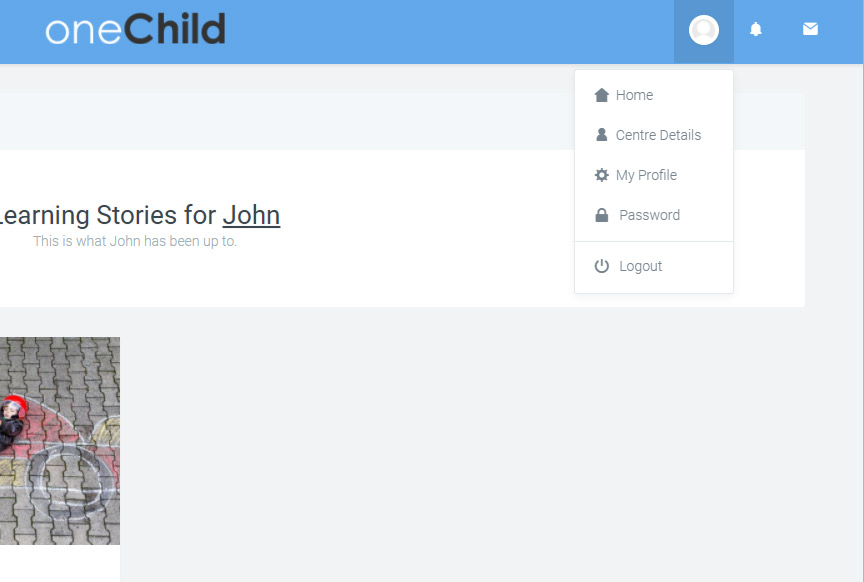Click the white card area below the photo

pos(59,563)
